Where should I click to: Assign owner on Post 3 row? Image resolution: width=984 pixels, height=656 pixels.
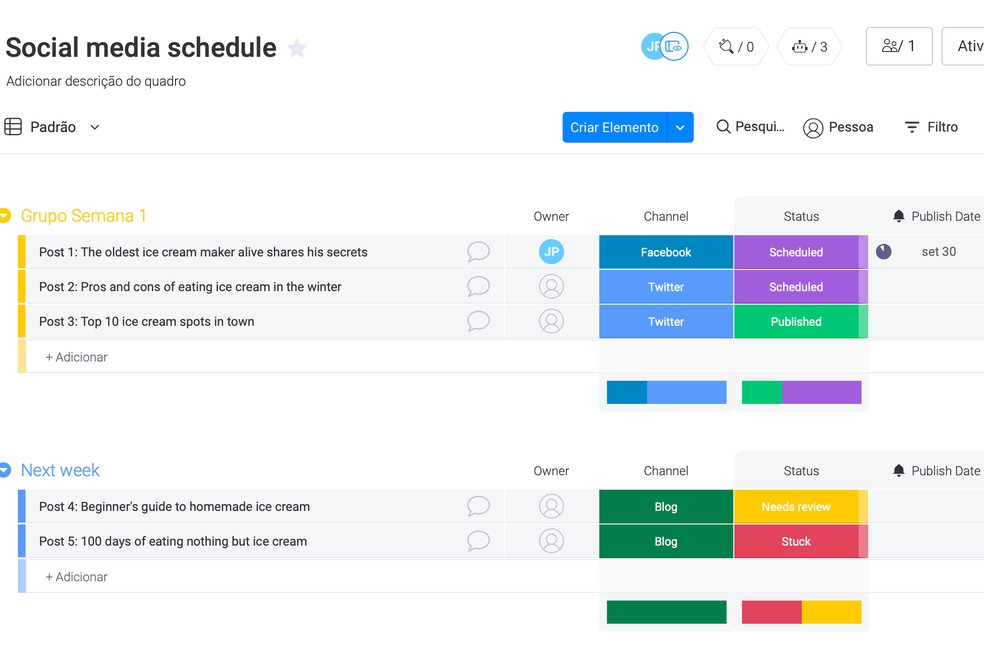pyautogui.click(x=551, y=322)
